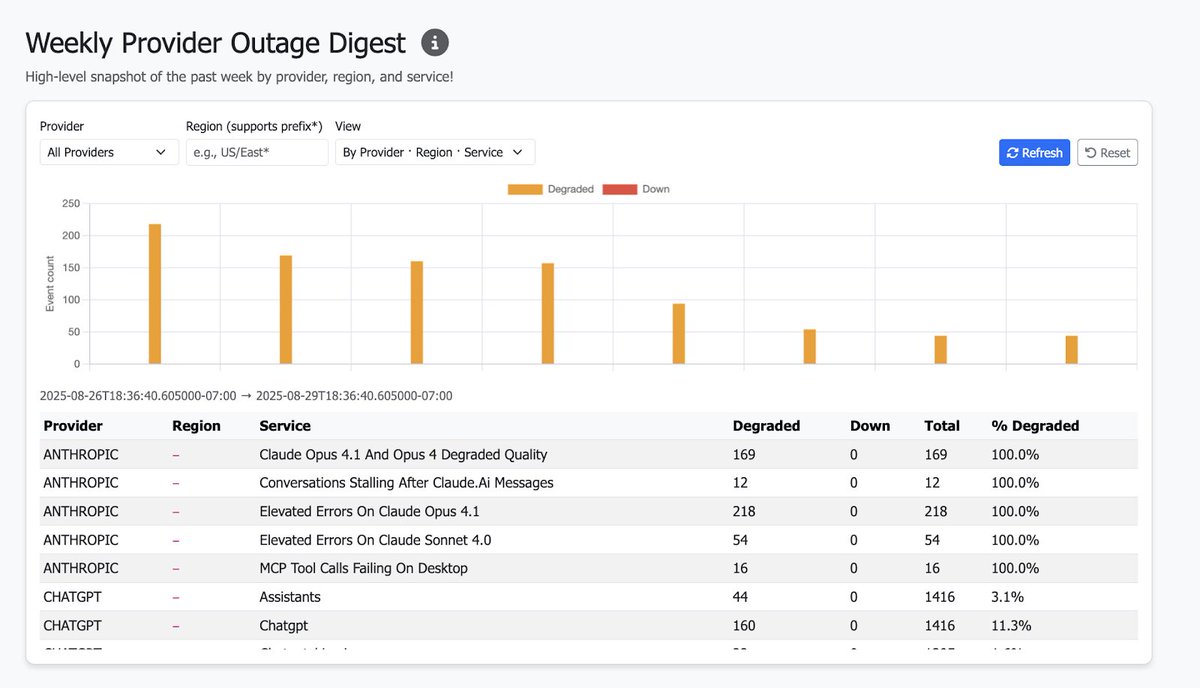Toggle the Down legend series
This screenshot has height=688, width=1200.
[x=636, y=189]
